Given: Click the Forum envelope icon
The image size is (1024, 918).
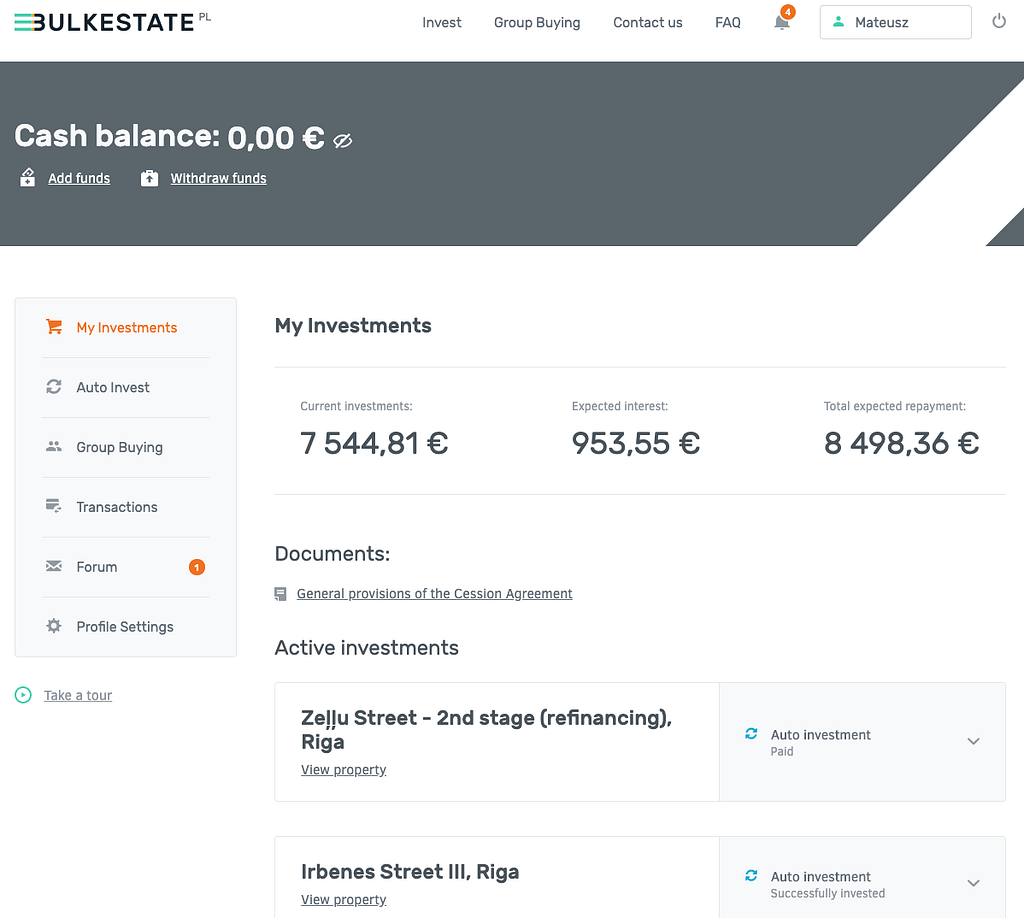Looking at the screenshot, I should 54,566.
